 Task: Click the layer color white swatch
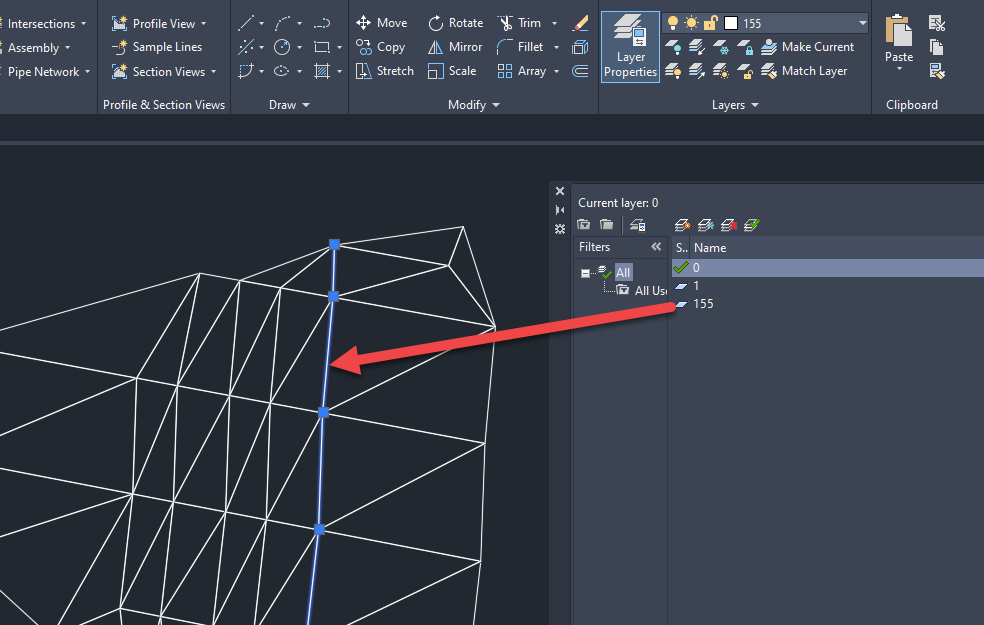point(730,23)
